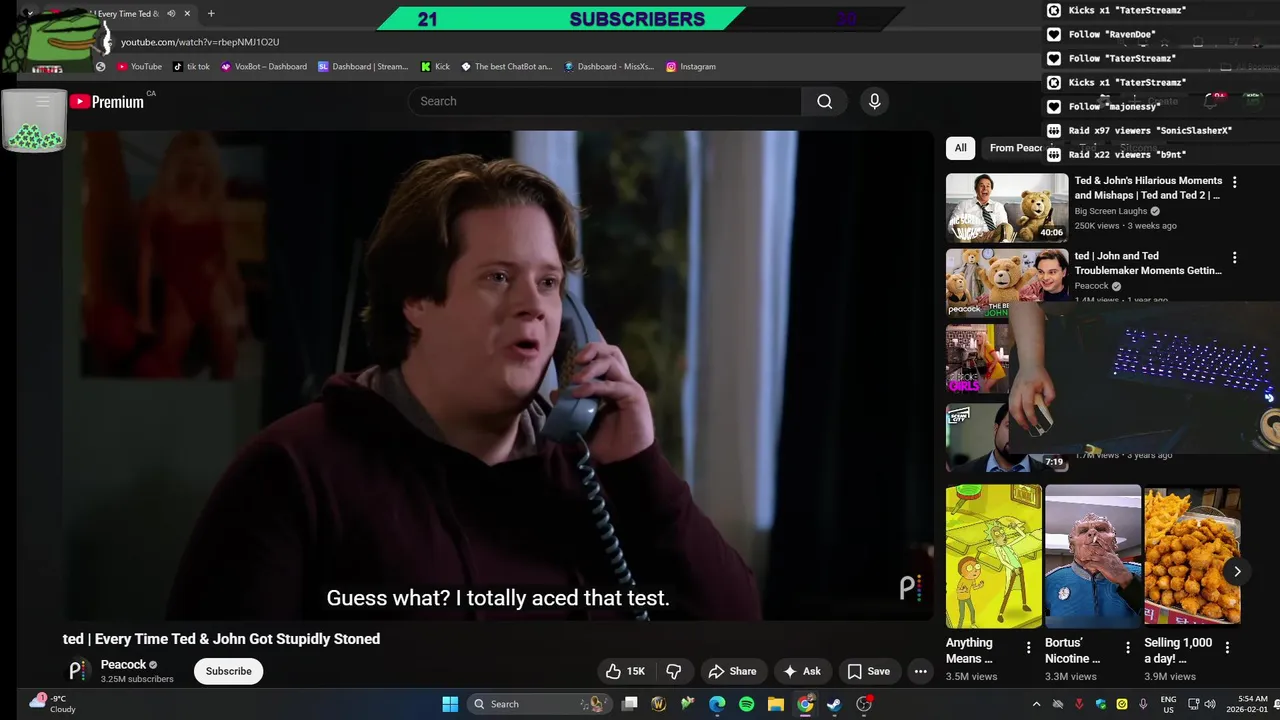The width and height of the screenshot is (1280, 720).
Task: Click the Peacock watermark on video
Action: [910, 588]
